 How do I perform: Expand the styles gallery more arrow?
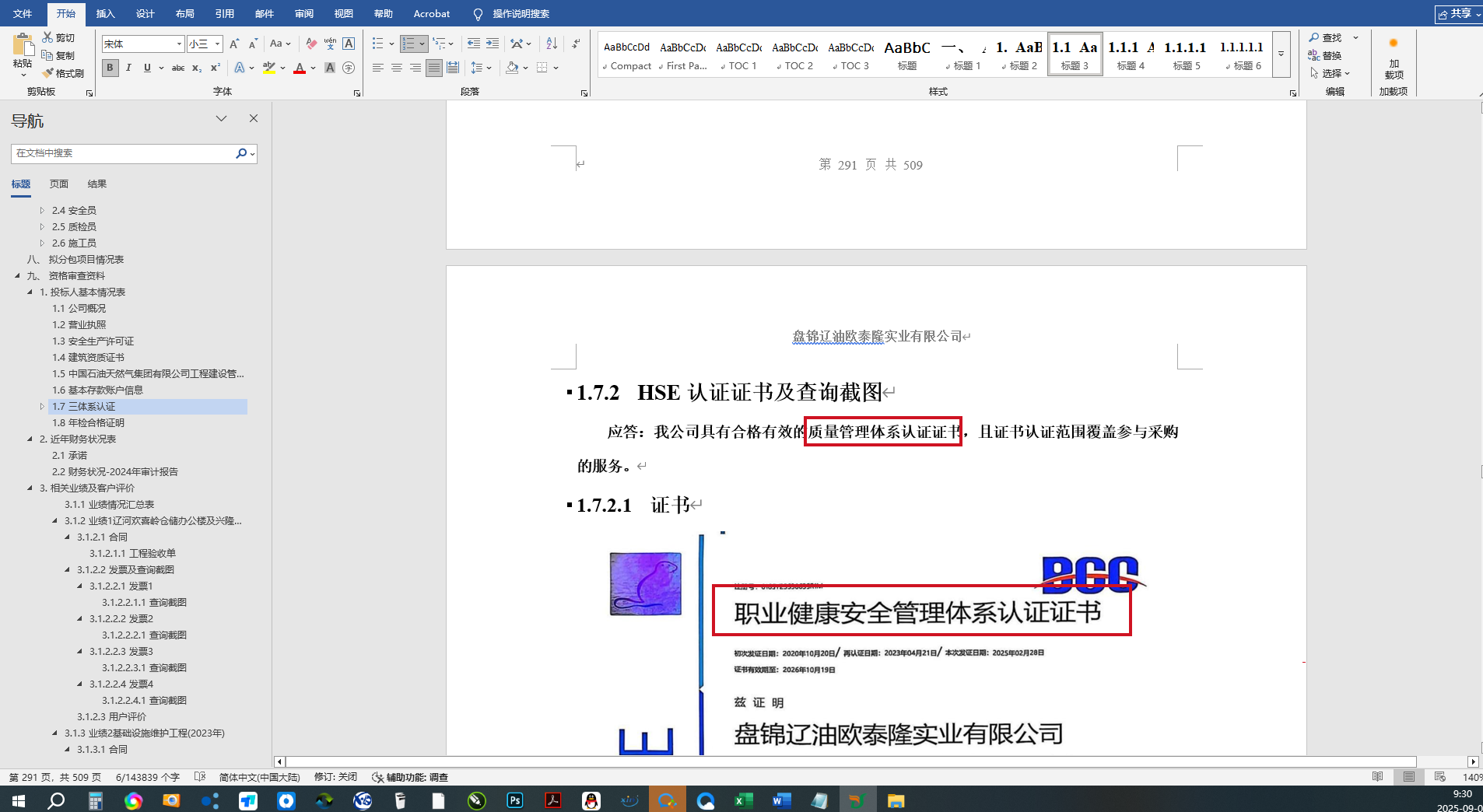(x=1281, y=54)
